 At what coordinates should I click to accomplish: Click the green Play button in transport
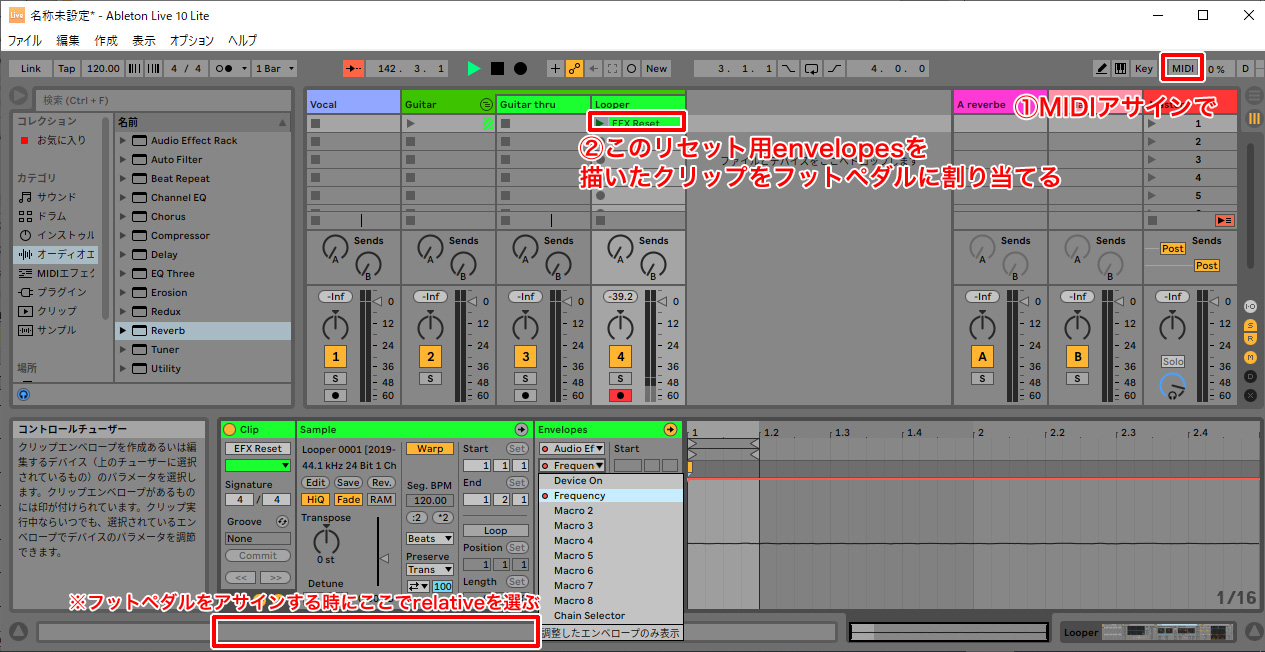tap(473, 68)
